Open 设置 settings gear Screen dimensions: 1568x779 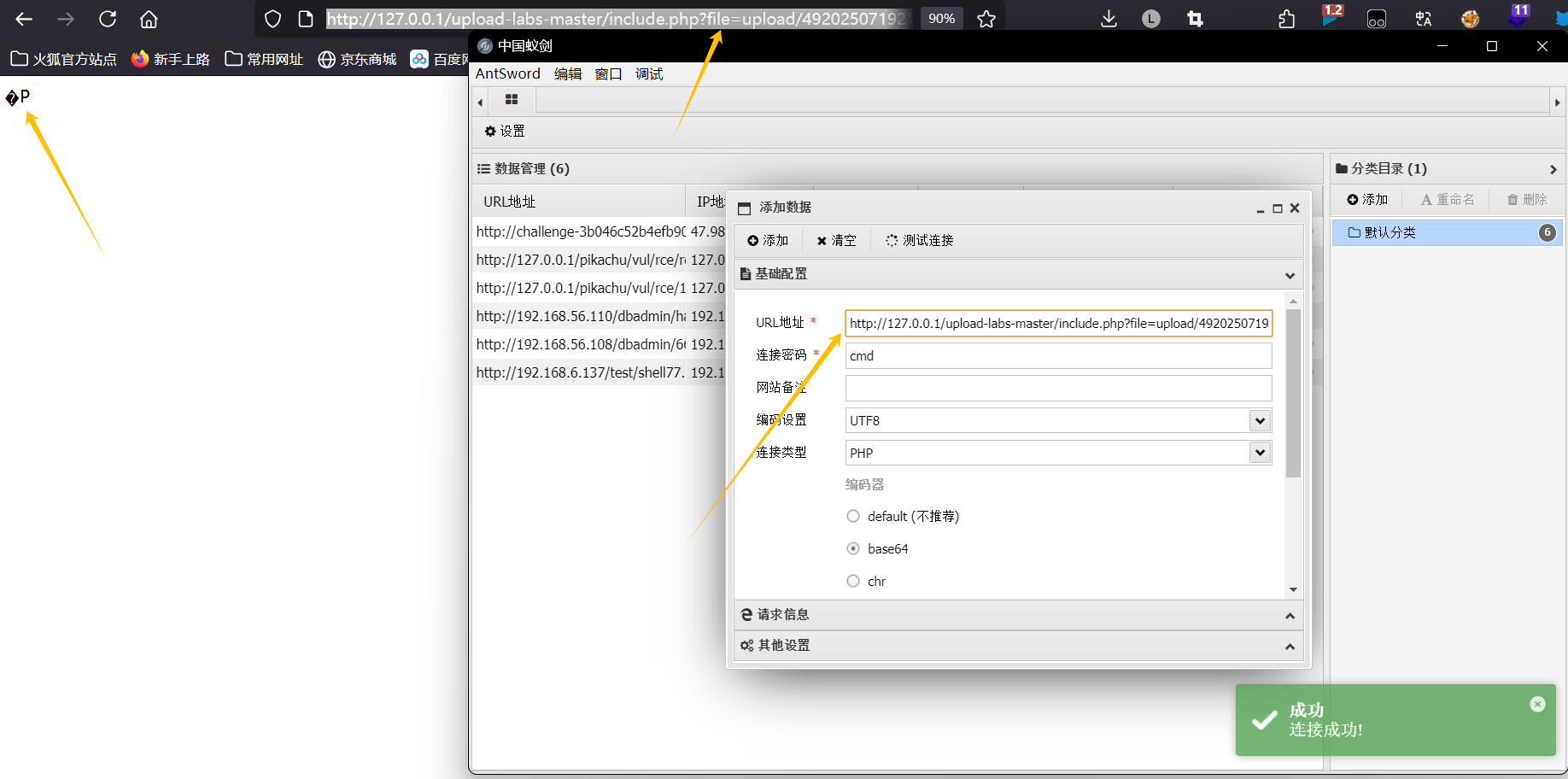coord(505,132)
